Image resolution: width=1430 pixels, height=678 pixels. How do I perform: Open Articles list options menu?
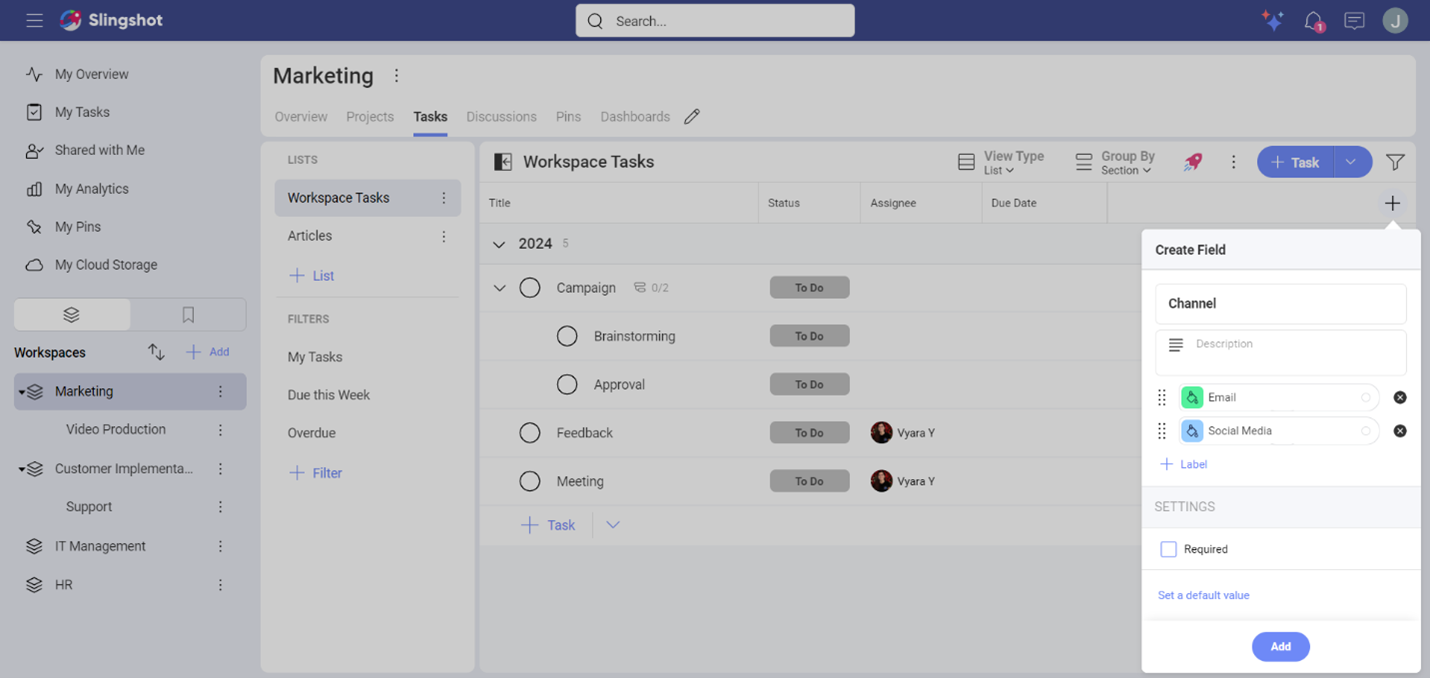(x=444, y=237)
